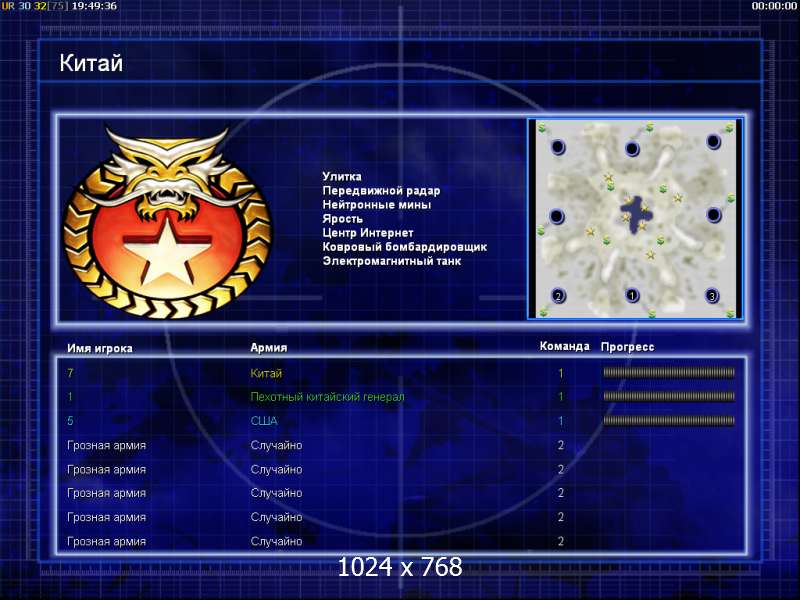Click the army name 'Китай' of player 7

click(266, 373)
